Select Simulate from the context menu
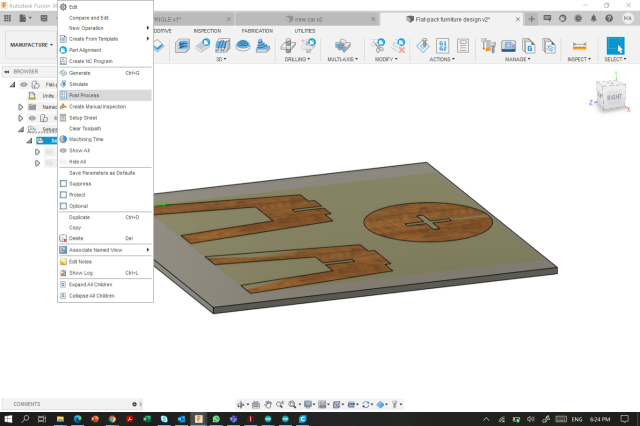Screen dimensions: 640x426 click(x=79, y=84)
